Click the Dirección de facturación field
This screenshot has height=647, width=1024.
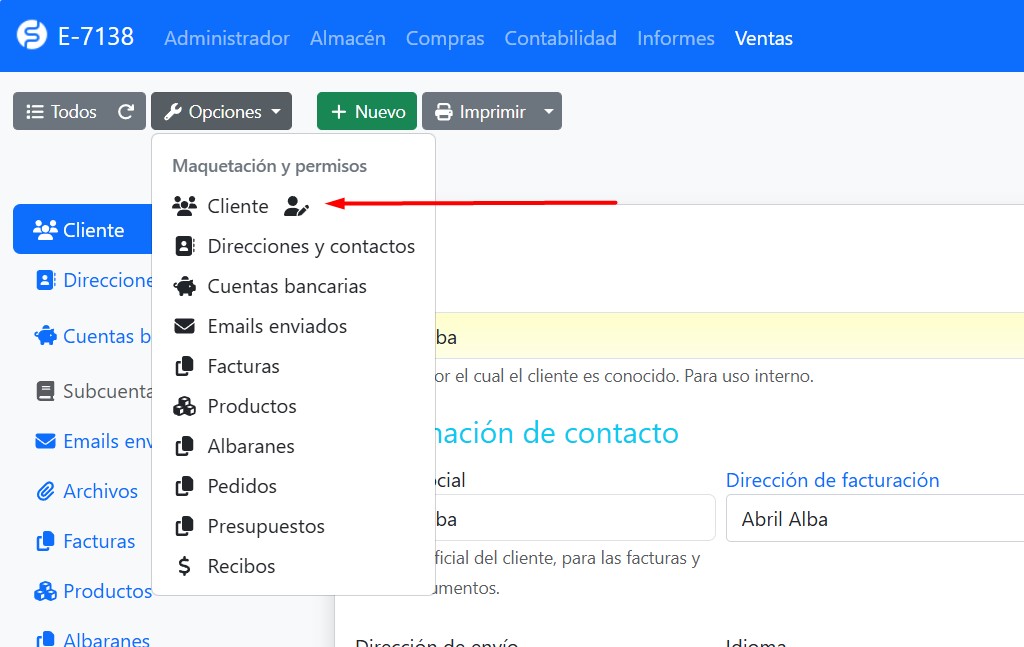875,519
